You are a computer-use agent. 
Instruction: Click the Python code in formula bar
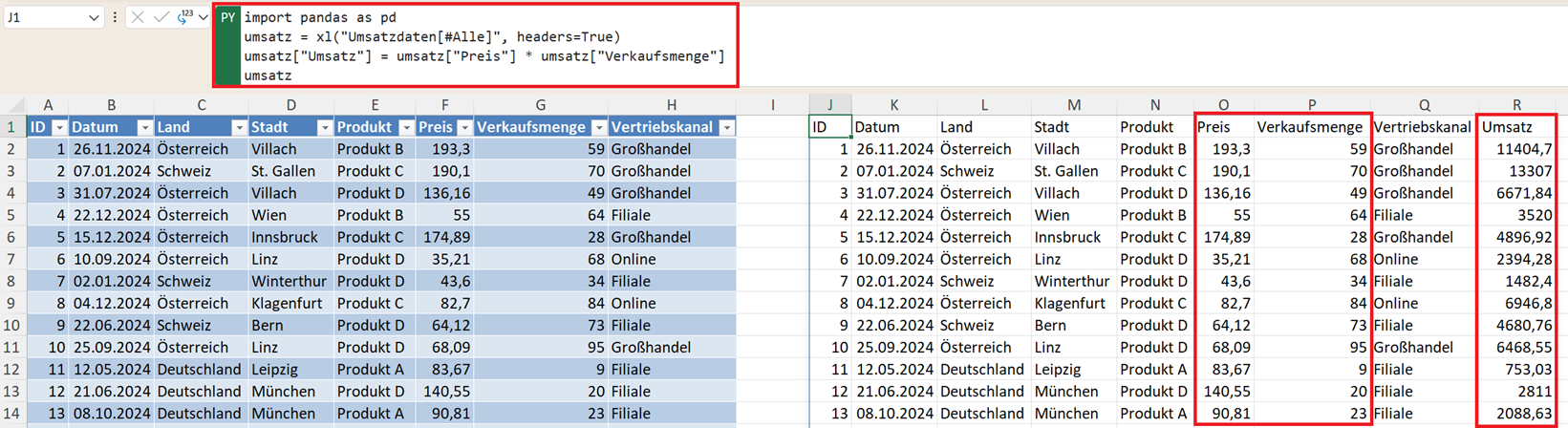pyautogui.click(x=478, y=46)
